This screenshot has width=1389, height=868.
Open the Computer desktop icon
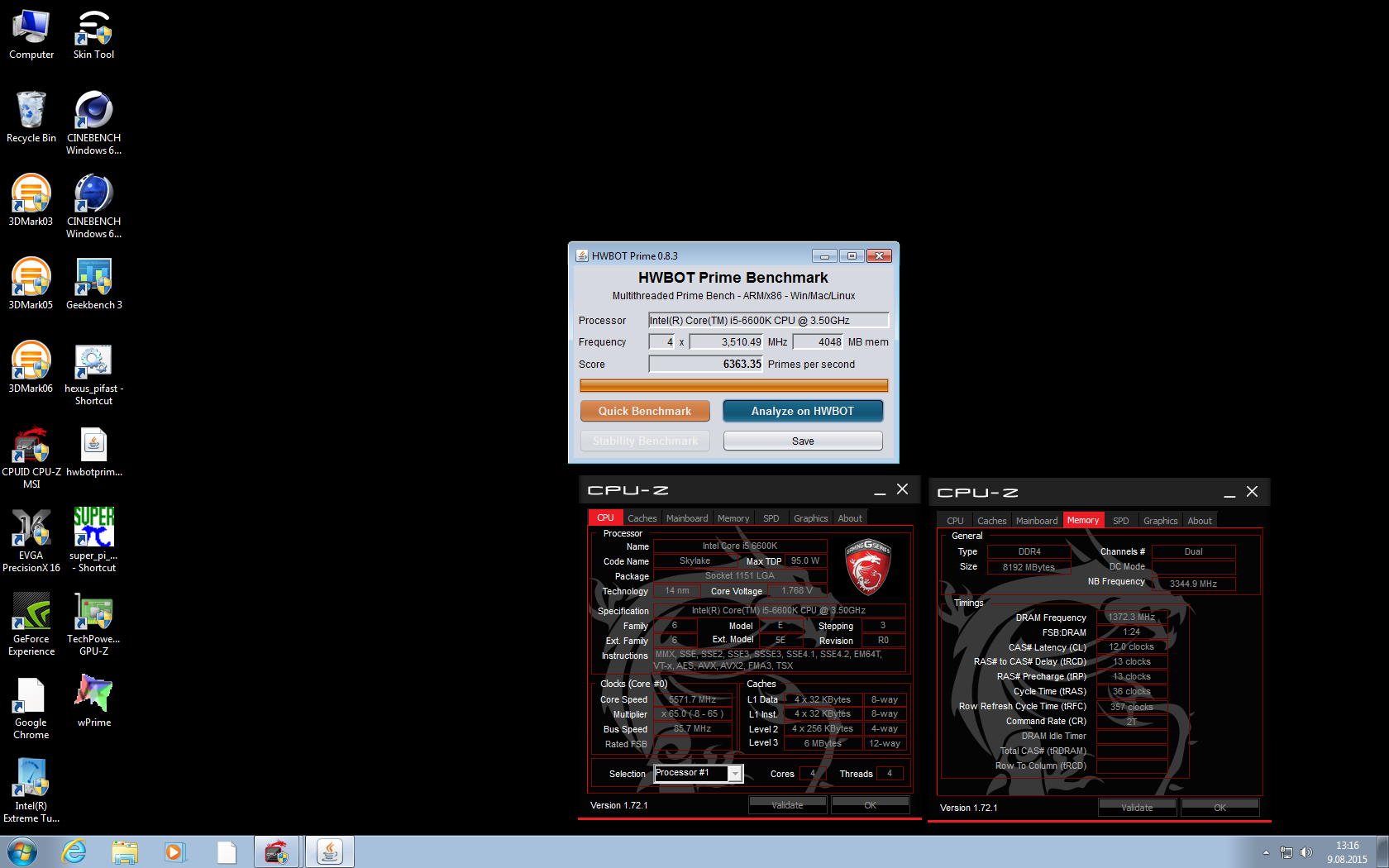31,35
